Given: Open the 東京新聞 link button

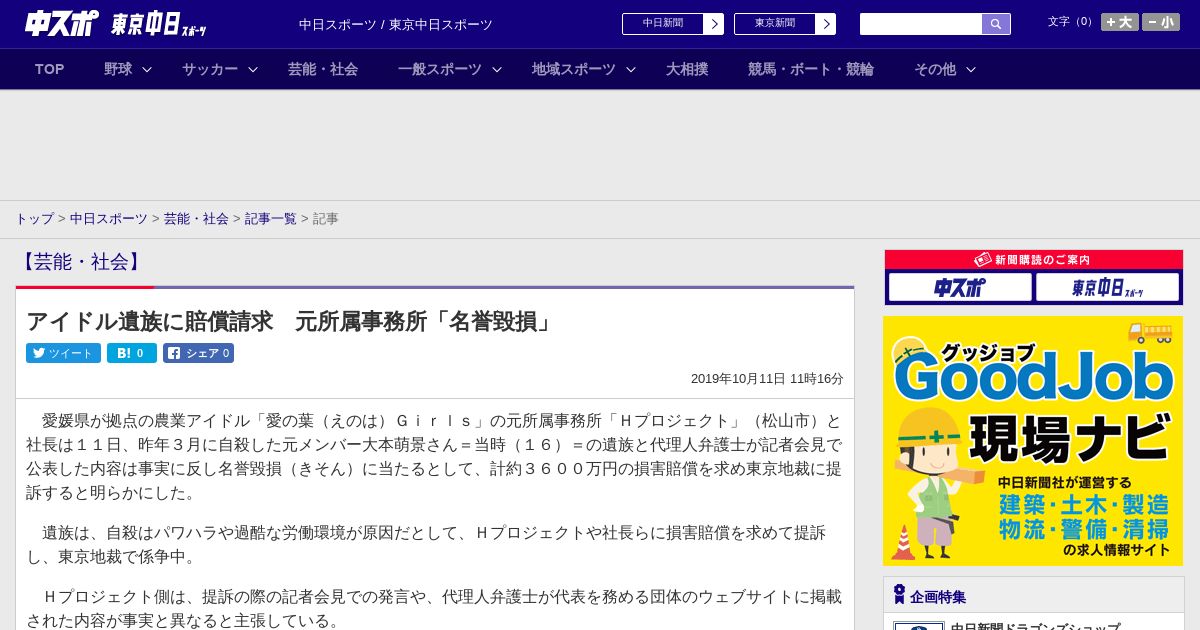Looking at the screenshot, I should coord(774,24).
